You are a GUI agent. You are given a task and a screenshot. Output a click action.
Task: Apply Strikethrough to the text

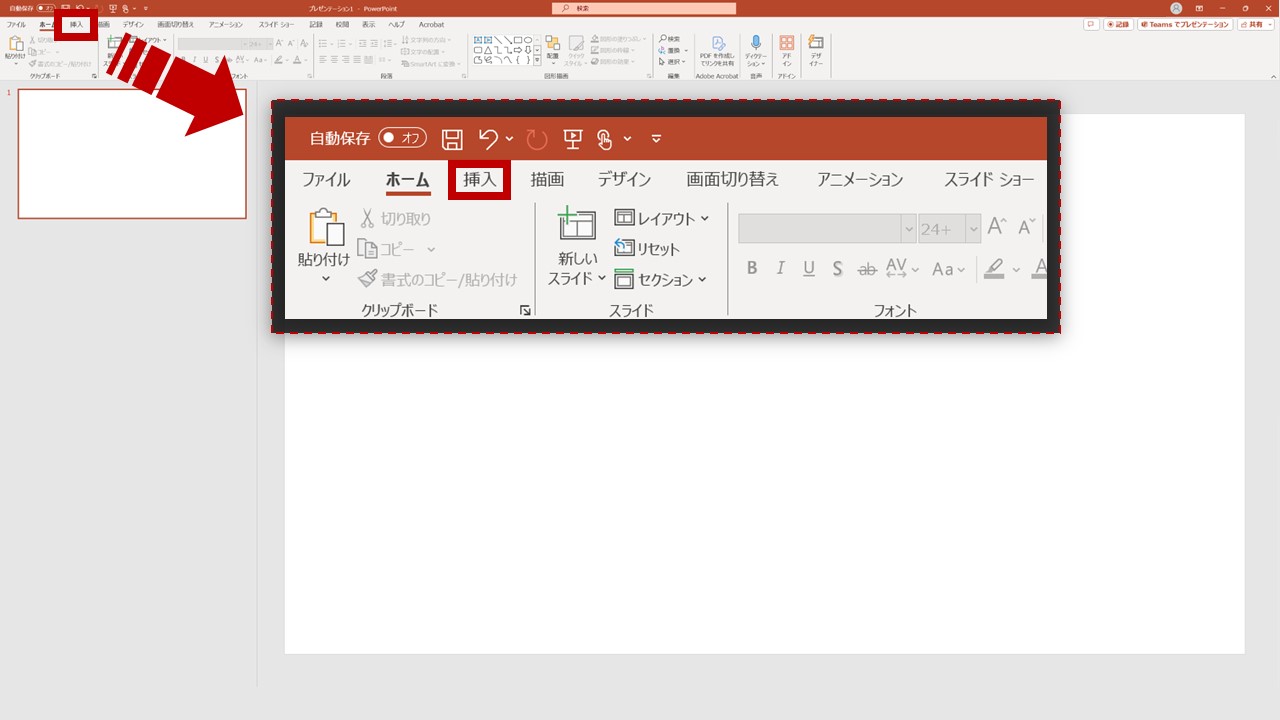866,268
